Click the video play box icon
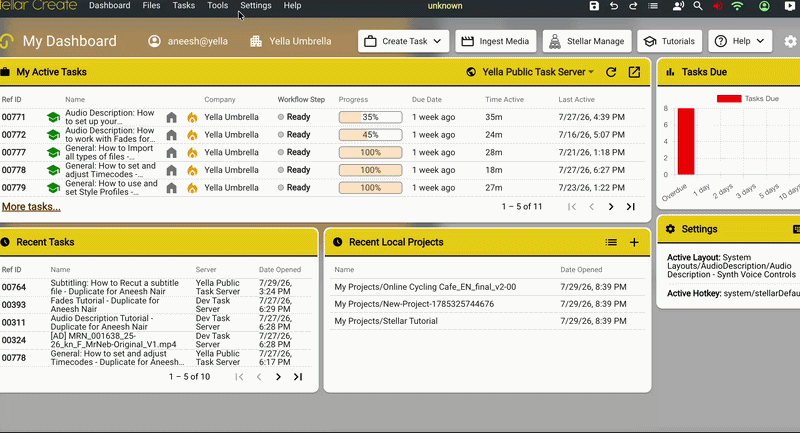 tap(789, 6)
